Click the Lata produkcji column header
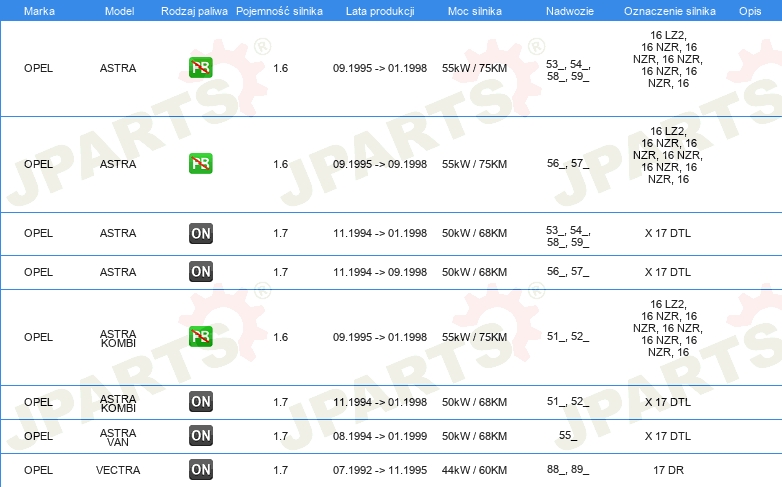This screenshot has height=487, width=782. (x=380, y=11)
